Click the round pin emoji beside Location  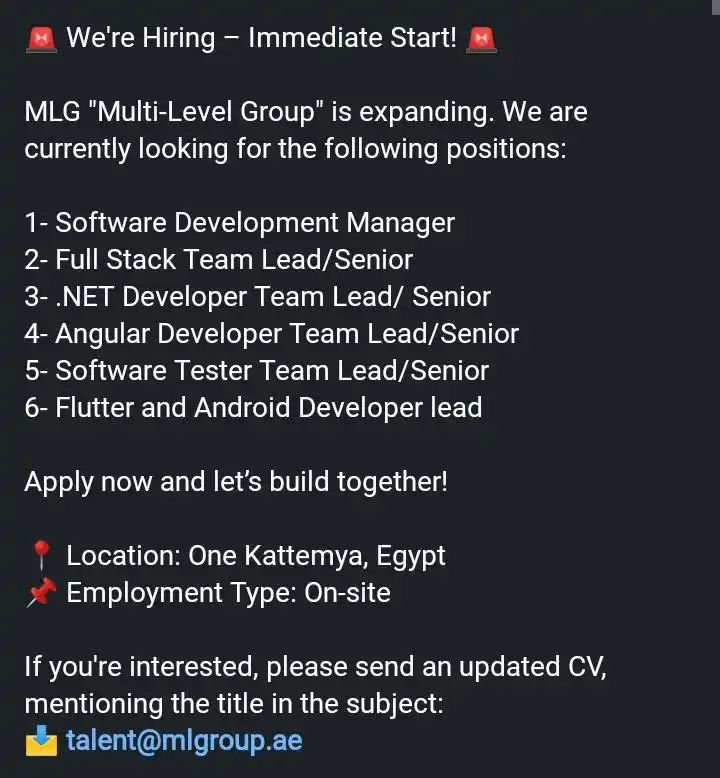41,556
